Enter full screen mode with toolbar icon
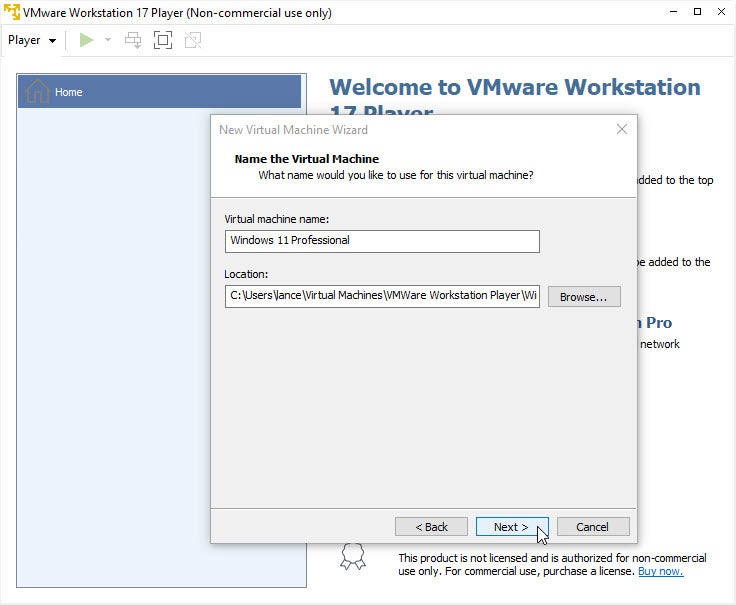The height and width of the screenshot is (605, 736). click(163, 40)
